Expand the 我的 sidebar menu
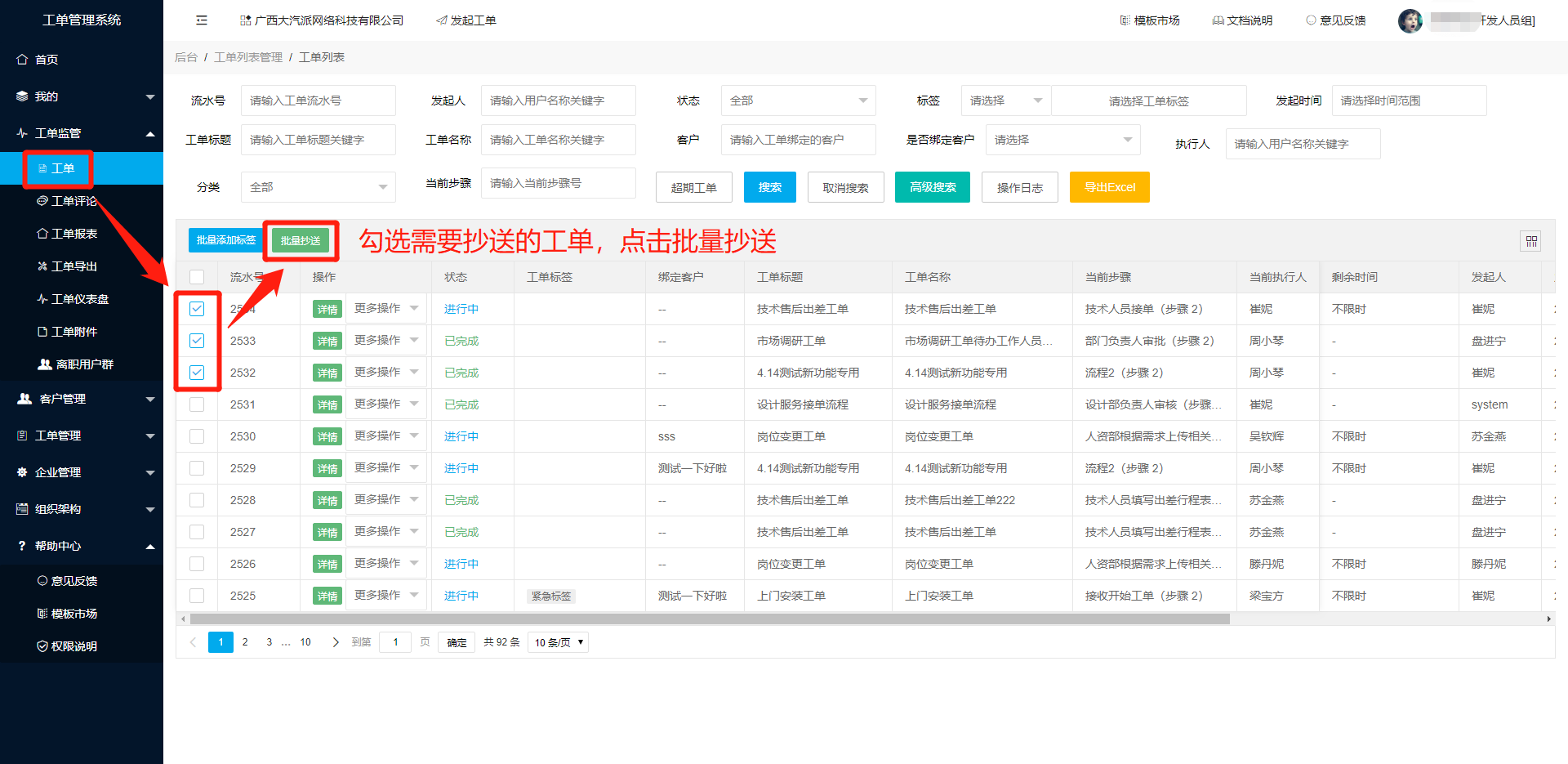1568x764 pixels. [x=82, y=96]
